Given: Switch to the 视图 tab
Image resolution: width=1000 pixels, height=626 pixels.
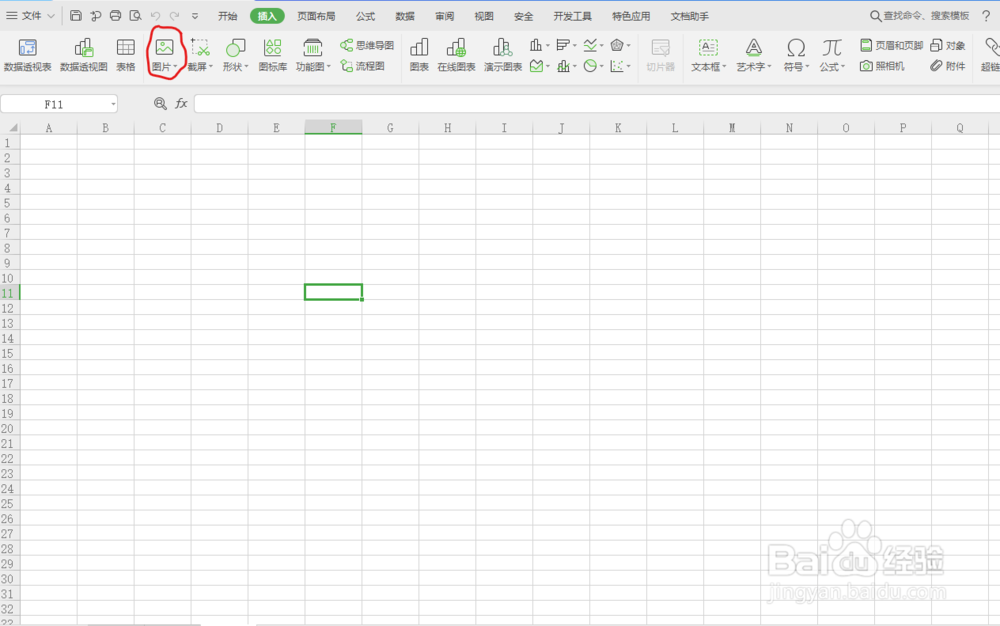Looking at the screenshot, I should (x=484, y=16).
